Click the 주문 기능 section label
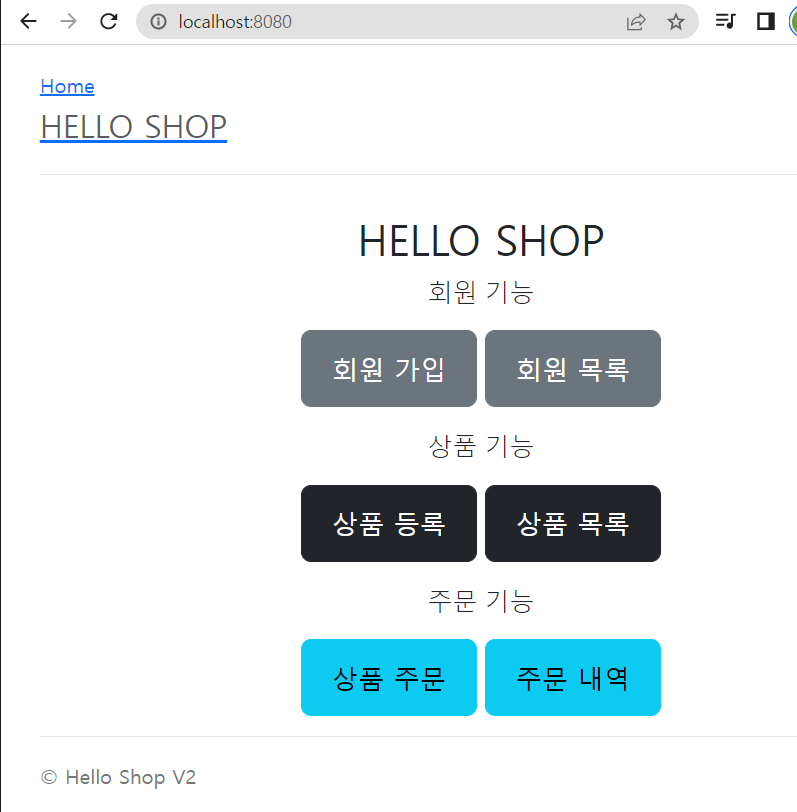The height and width of the screenshot is (812, 797). pyautogui.click(x=481, y=601)
